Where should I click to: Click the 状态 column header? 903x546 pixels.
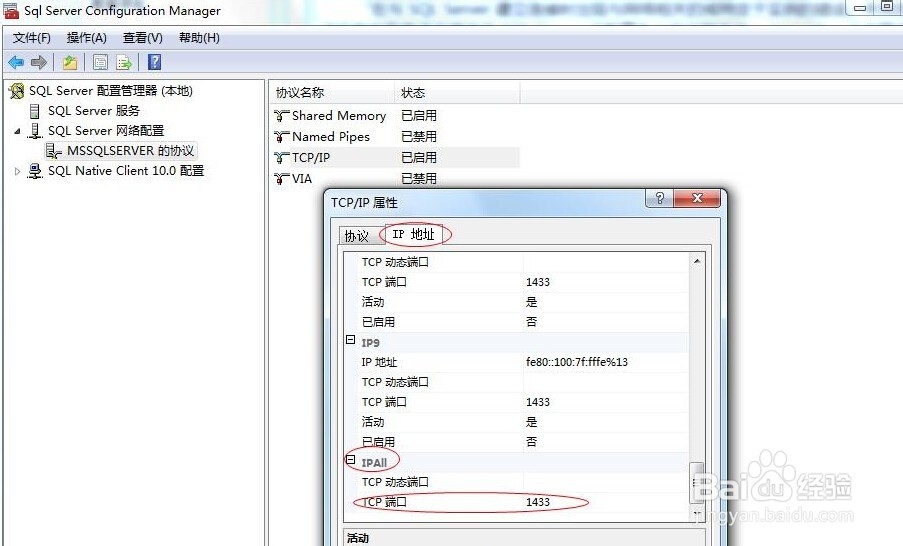(x=457, y=92)
